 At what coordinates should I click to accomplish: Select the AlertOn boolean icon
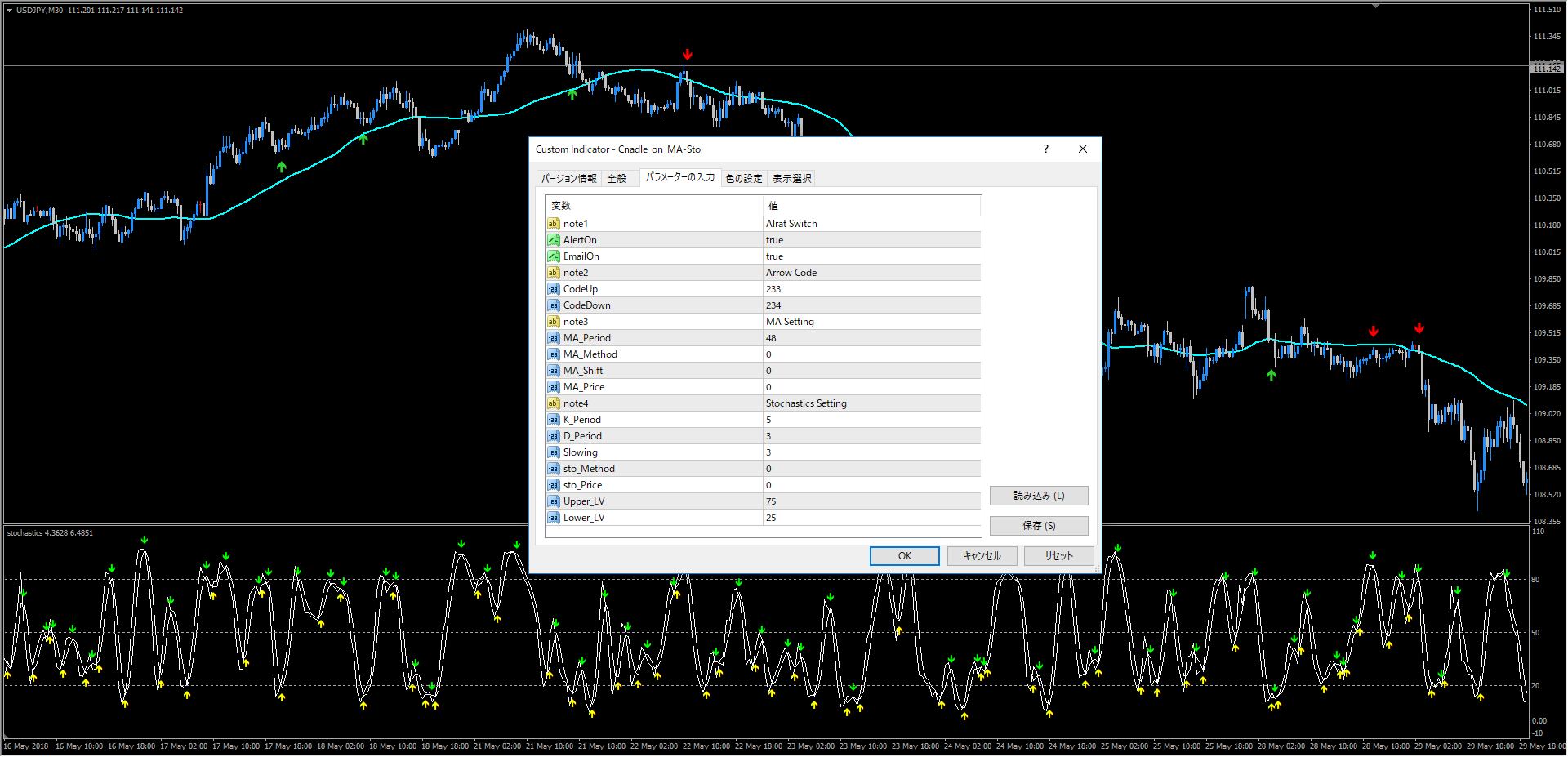click(553, 240)
